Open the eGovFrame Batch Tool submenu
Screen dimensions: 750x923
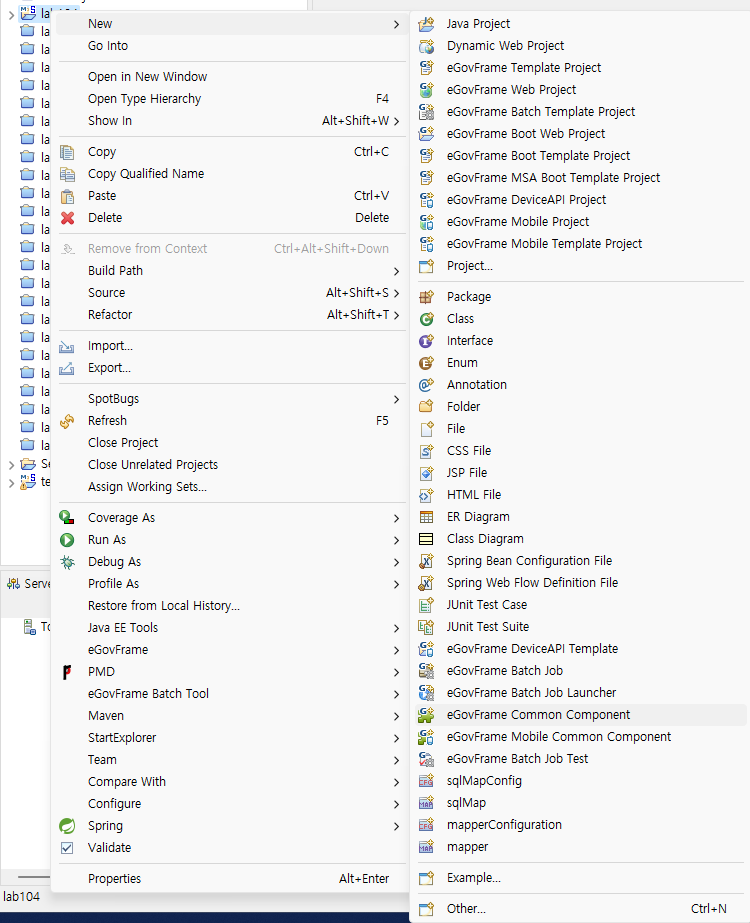point(233,694)
